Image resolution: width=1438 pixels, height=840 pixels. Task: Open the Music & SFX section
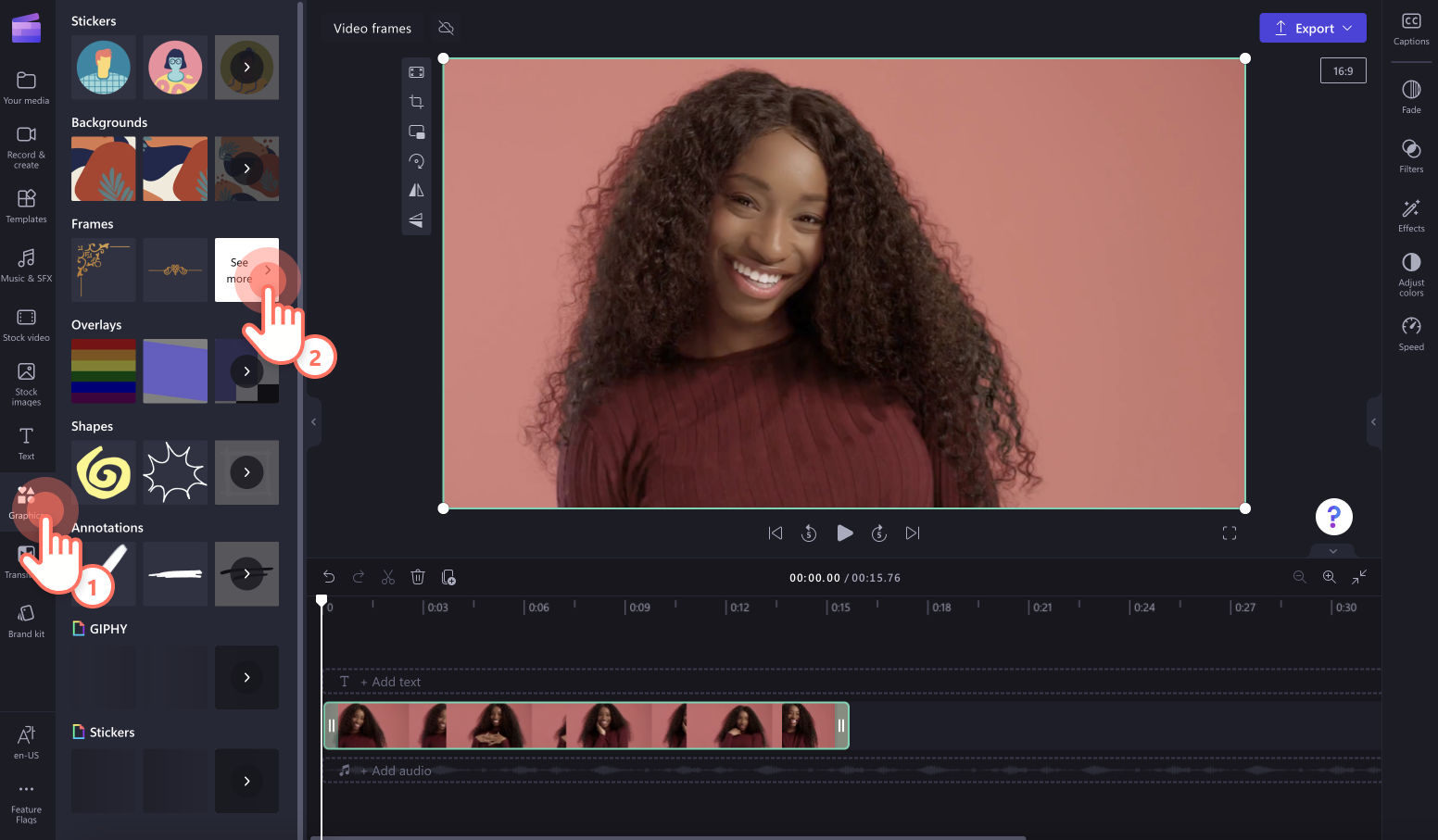(27, 266)
